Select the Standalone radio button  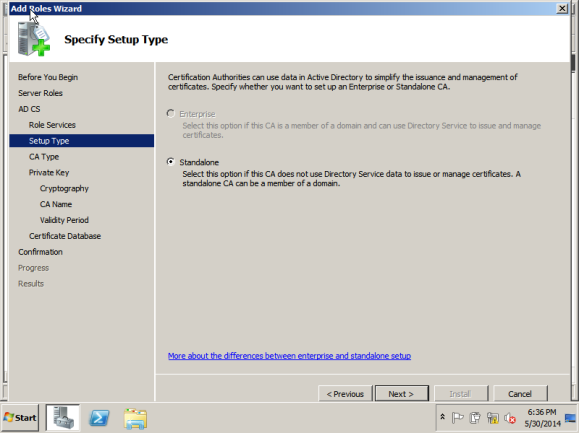coord(171,162)
